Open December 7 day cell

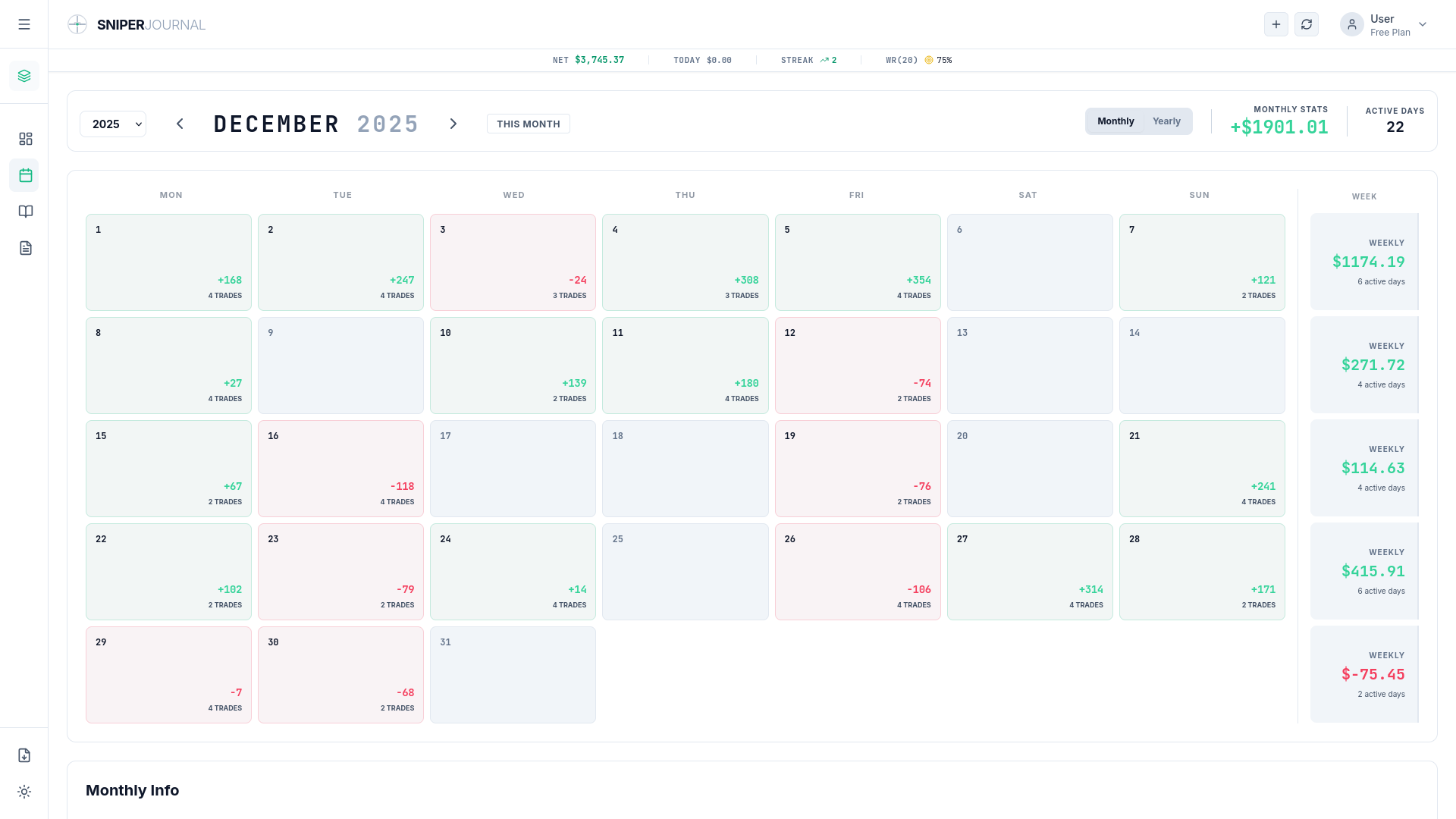point(1202,262)
